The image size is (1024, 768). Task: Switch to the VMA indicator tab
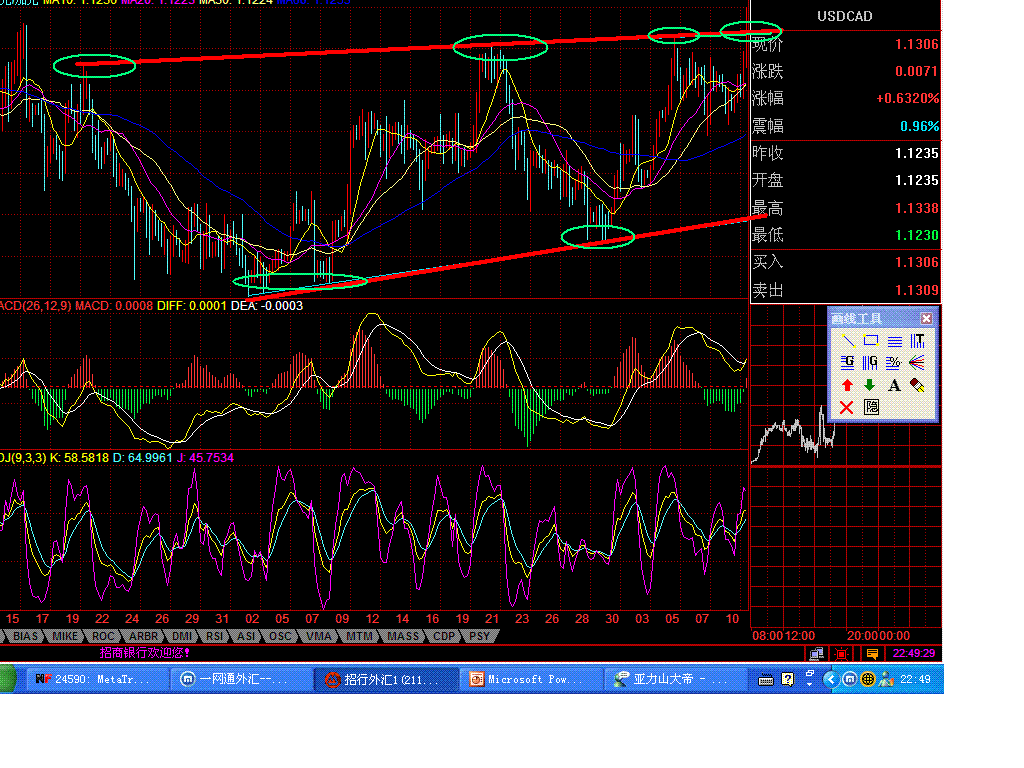319,636
